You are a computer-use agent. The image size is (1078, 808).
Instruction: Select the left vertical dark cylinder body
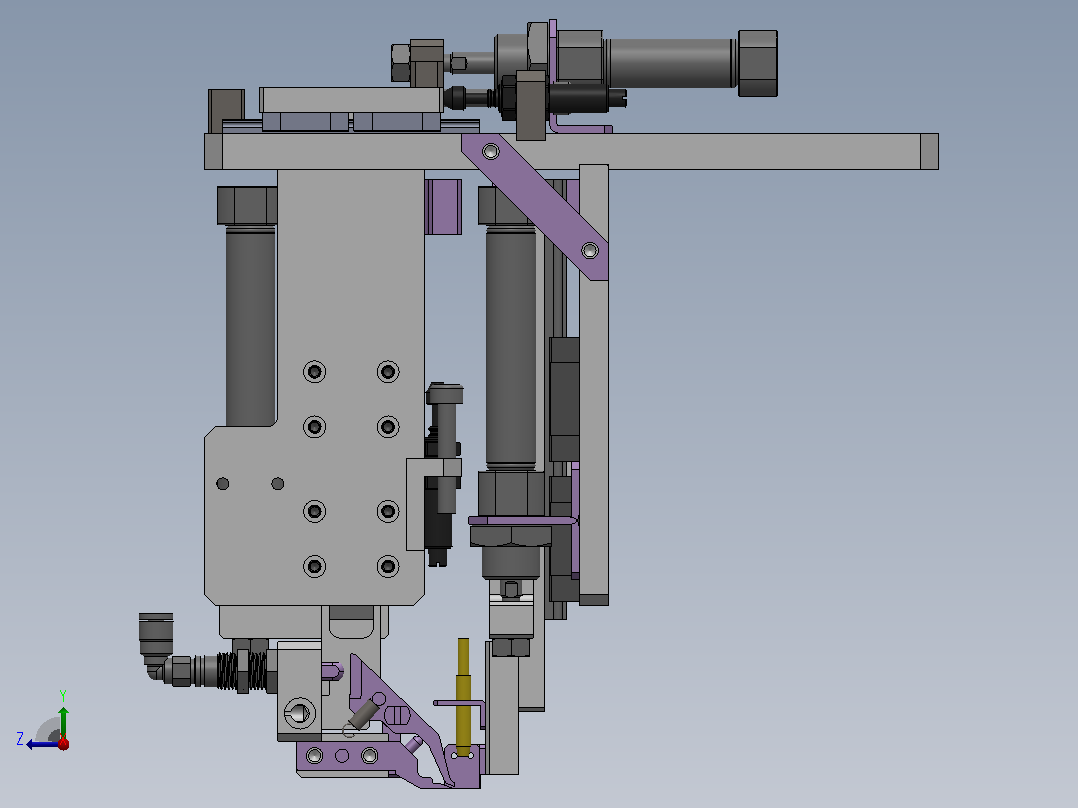point(250,327)
